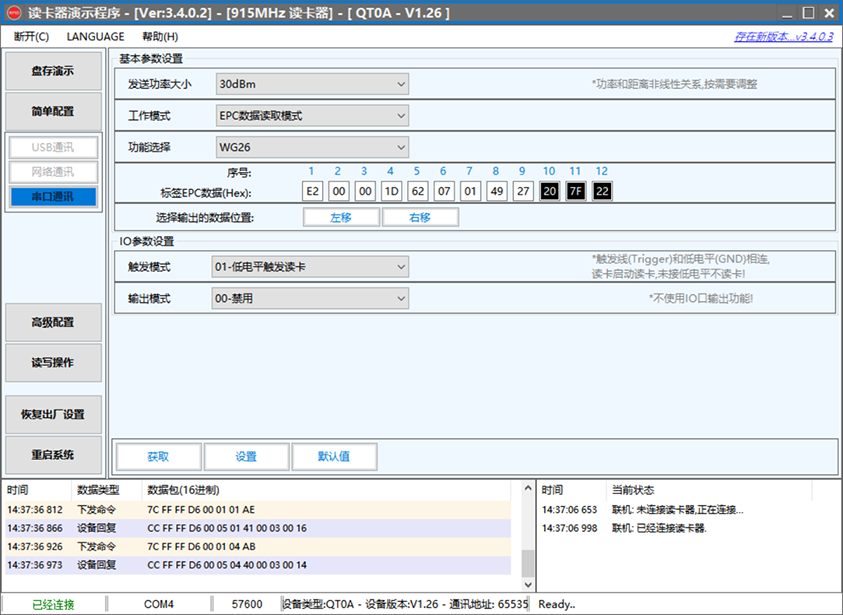The width and height of the screenshot is (843, 615).
Task: Open the LANGUAGE menu
Action: (x=95, y=36)
